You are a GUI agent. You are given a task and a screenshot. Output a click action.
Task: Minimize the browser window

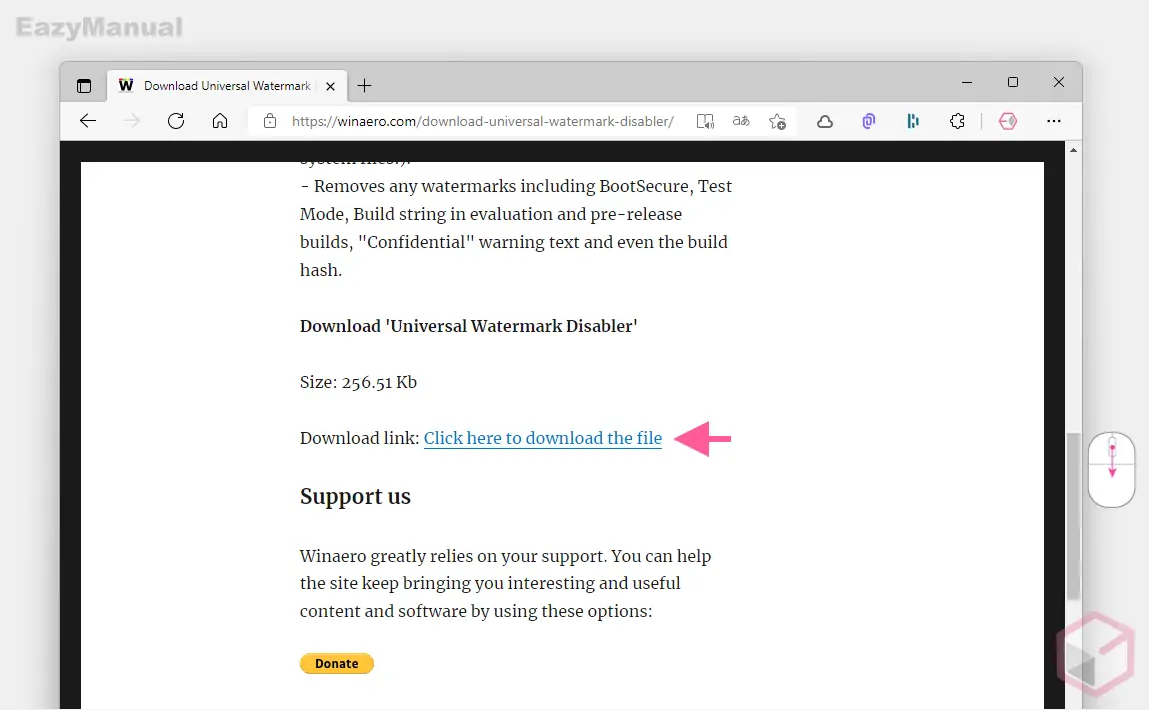point(967,83)
